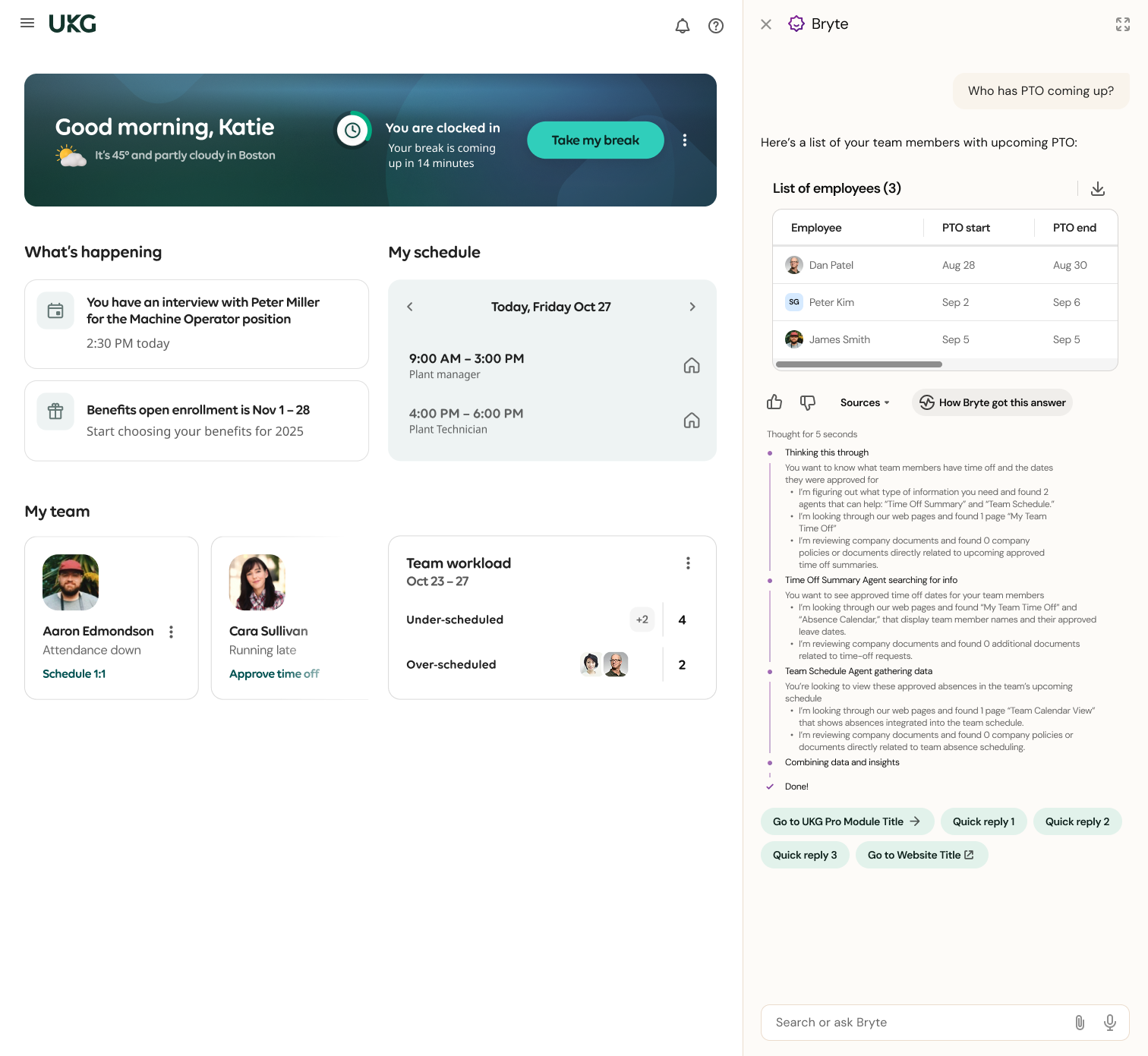Open Aaron Edmondson's more options menu
This screenshot has width=1148, height=1056.
click(x=172, y=632)
